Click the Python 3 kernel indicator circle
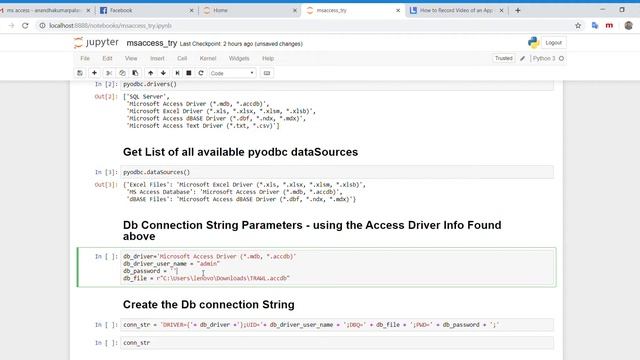The width and height of the screenshot is (640, 360). pyautogui.click(x=562, y=58)
